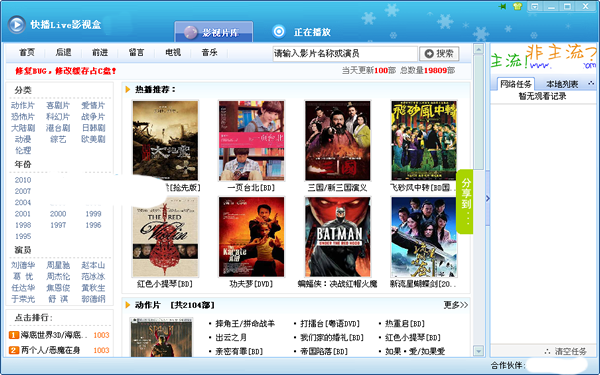This screenshot has height=375, width=600.
Task: Open Batman 蝙蝠侠 poster
Action: point(338,237)
